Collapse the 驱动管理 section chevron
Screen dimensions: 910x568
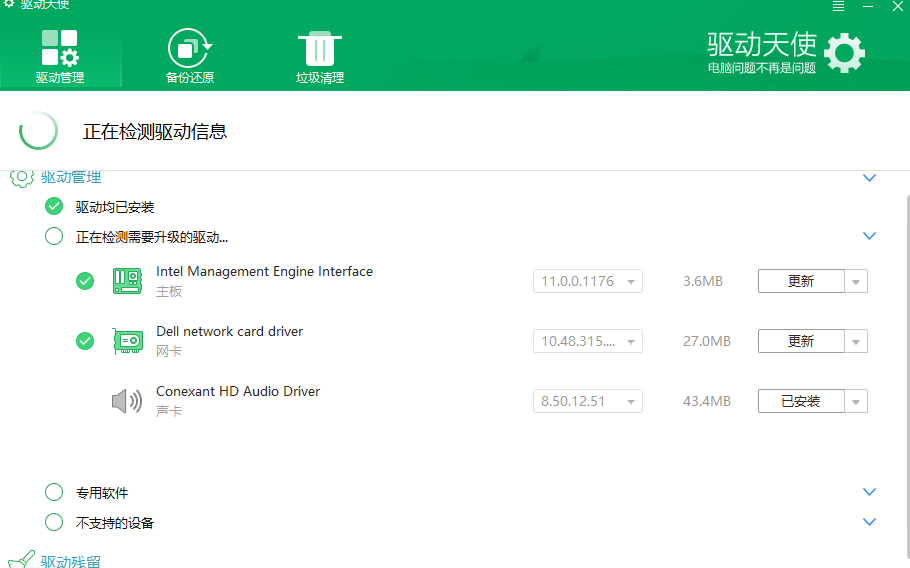pos(869,178)
